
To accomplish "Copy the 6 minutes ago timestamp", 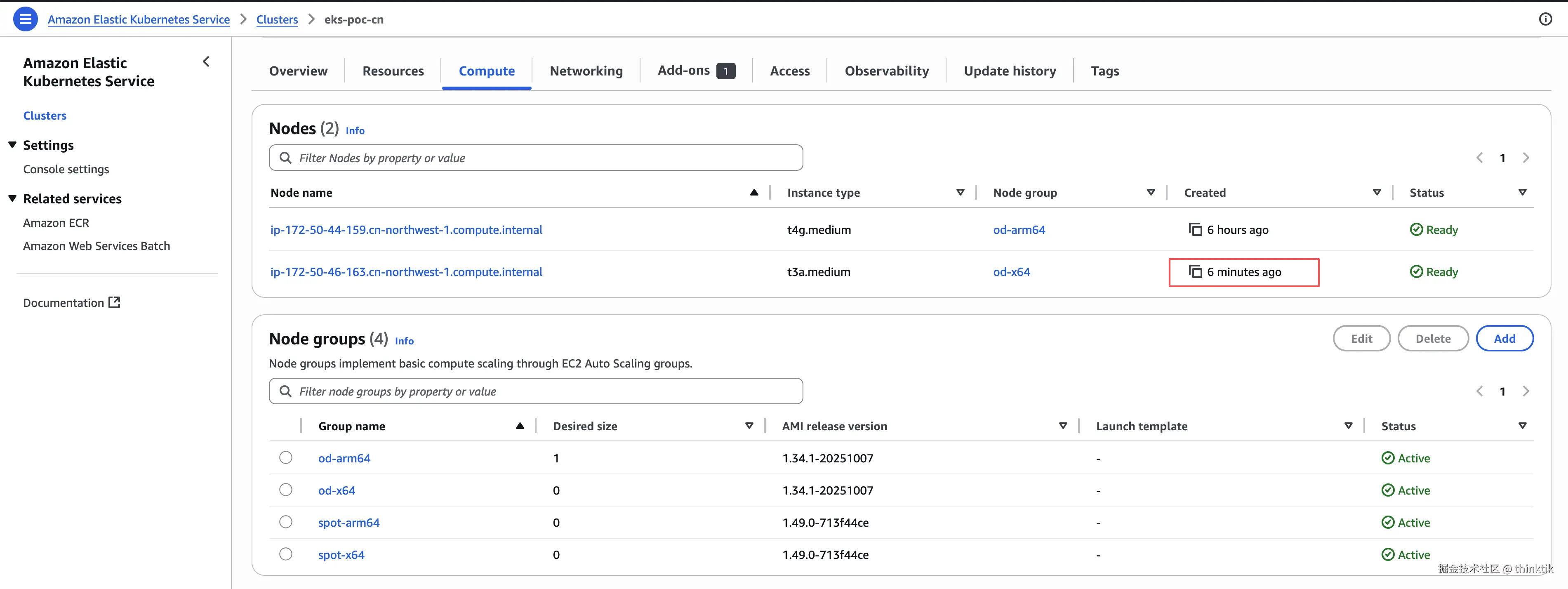I will click(x=1195, y=271).
